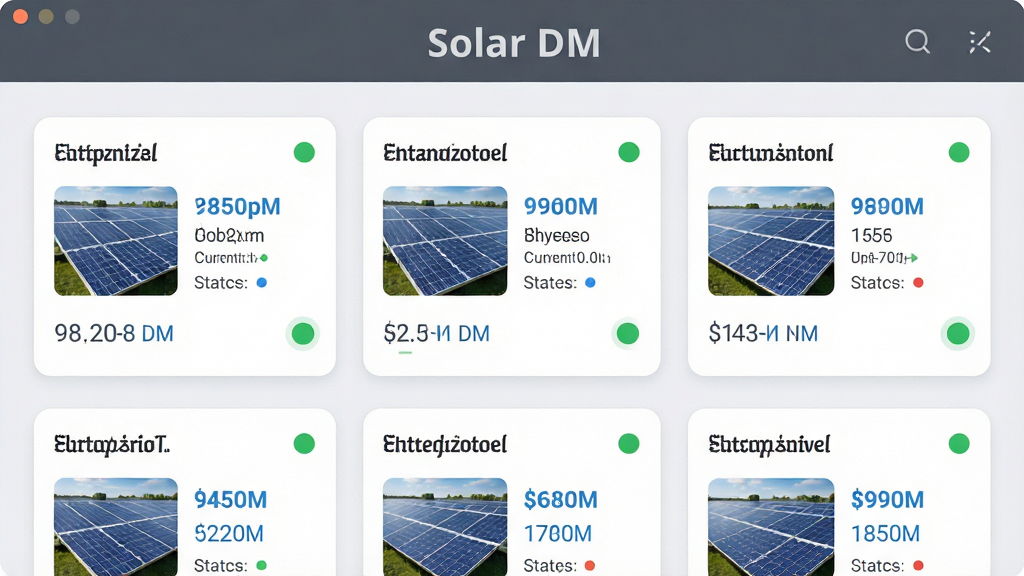Open solar panel thumbnail in Ehttpznizel card
Image resolution: width=1024 pixels, height=576 pixels.
point(116,241)
